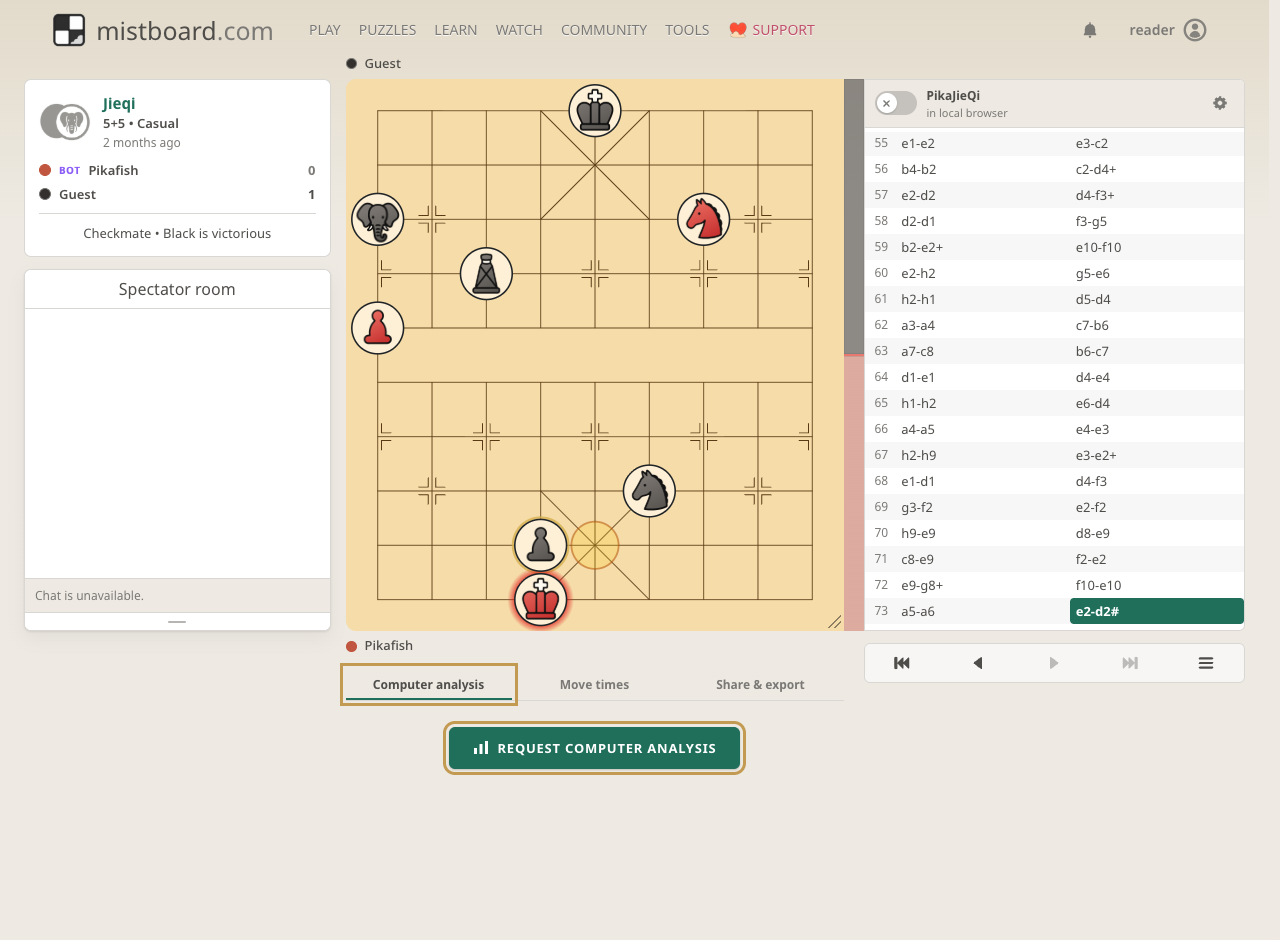Image resolution: width=1280 pixels, height=940 pixels.
Task: Open the WATCH menu
Action: click(x=519, y=30)
